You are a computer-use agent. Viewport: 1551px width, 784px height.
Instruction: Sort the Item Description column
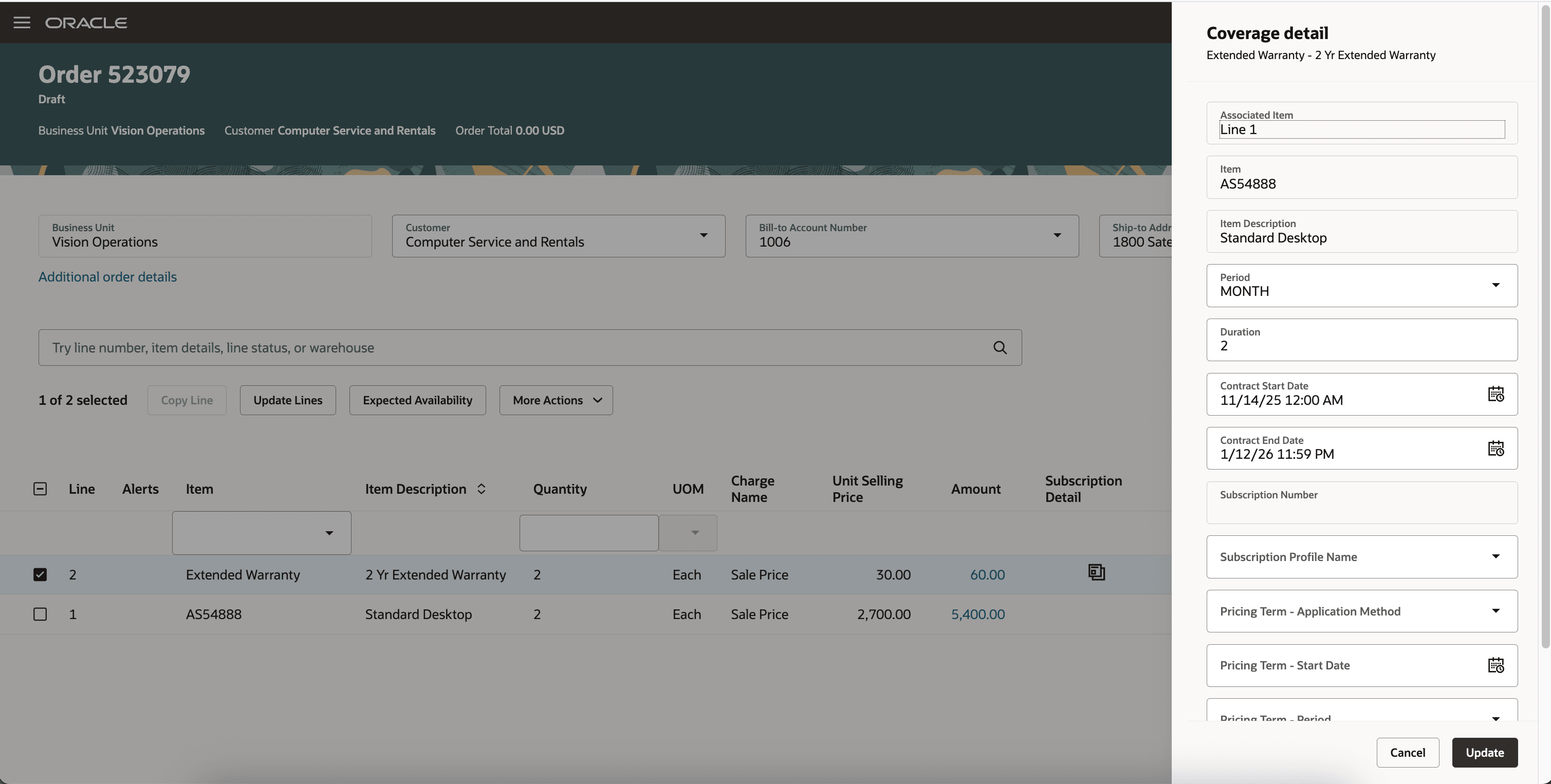[x=481, y=489]
